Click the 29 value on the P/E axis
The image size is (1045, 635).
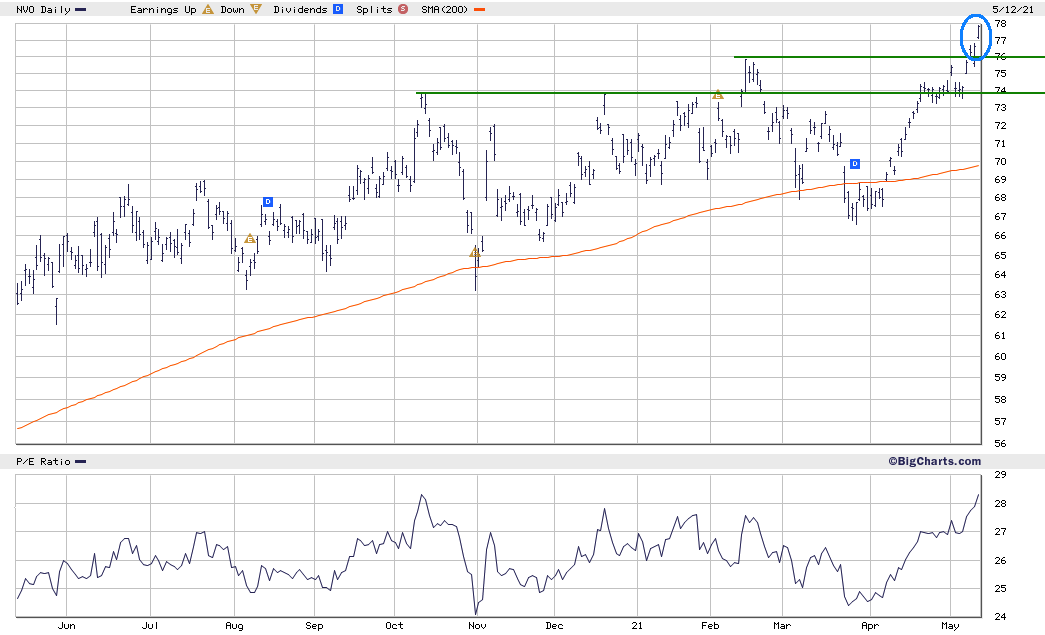pos(1000,475)
